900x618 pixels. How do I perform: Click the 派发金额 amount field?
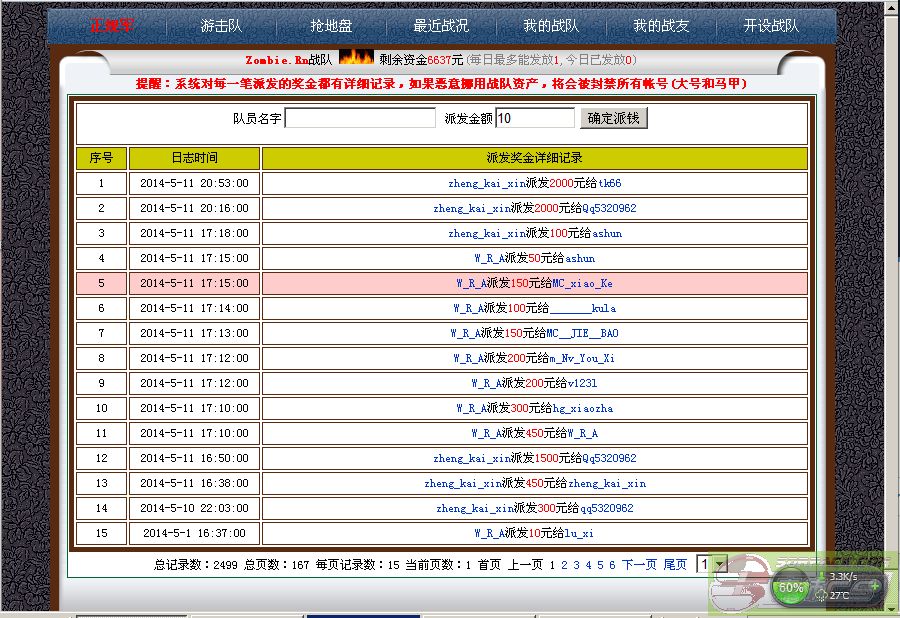click(535, 118)
